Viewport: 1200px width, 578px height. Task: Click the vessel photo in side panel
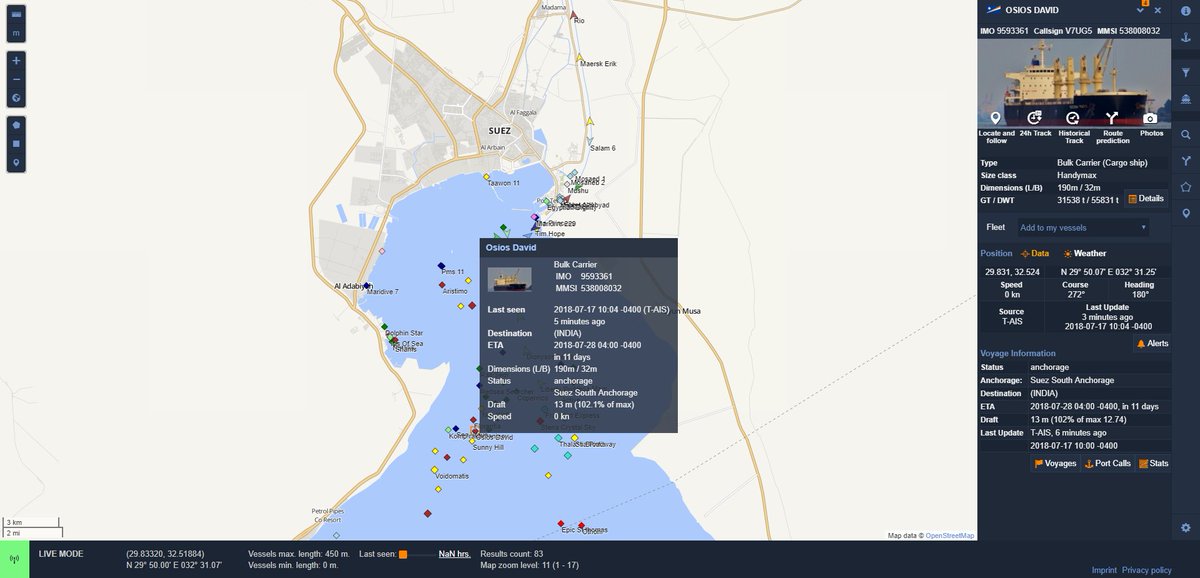1074,83
